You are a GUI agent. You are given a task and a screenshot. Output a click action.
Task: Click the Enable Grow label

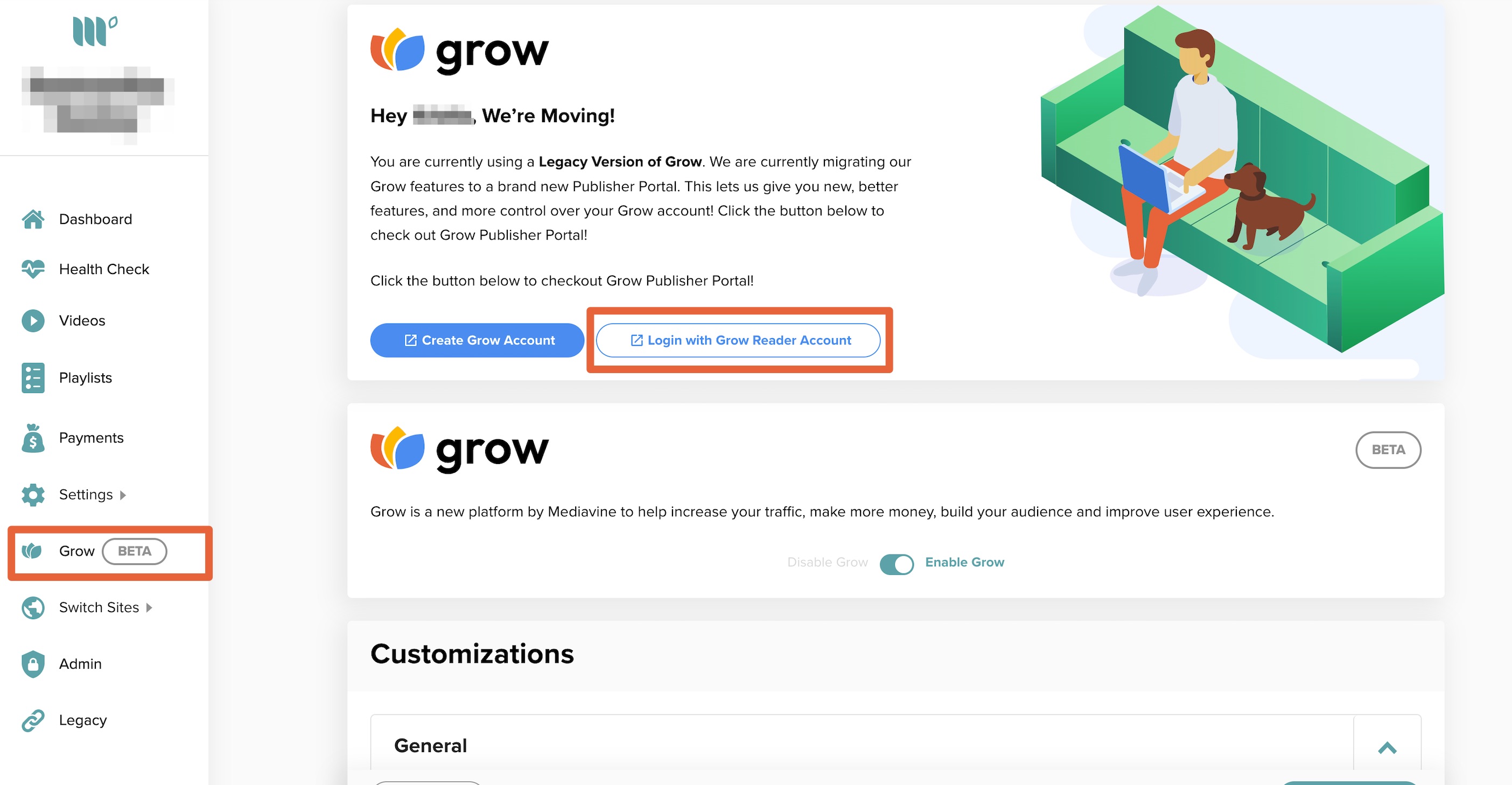tap(964, 562)
